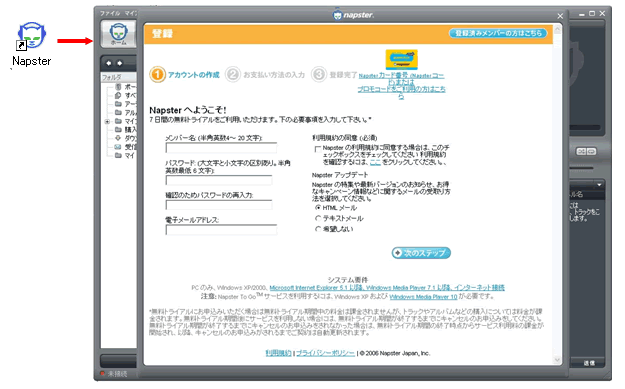Select the テキストメール radio option
625x389 pixels.
click(x=318, y=218)
